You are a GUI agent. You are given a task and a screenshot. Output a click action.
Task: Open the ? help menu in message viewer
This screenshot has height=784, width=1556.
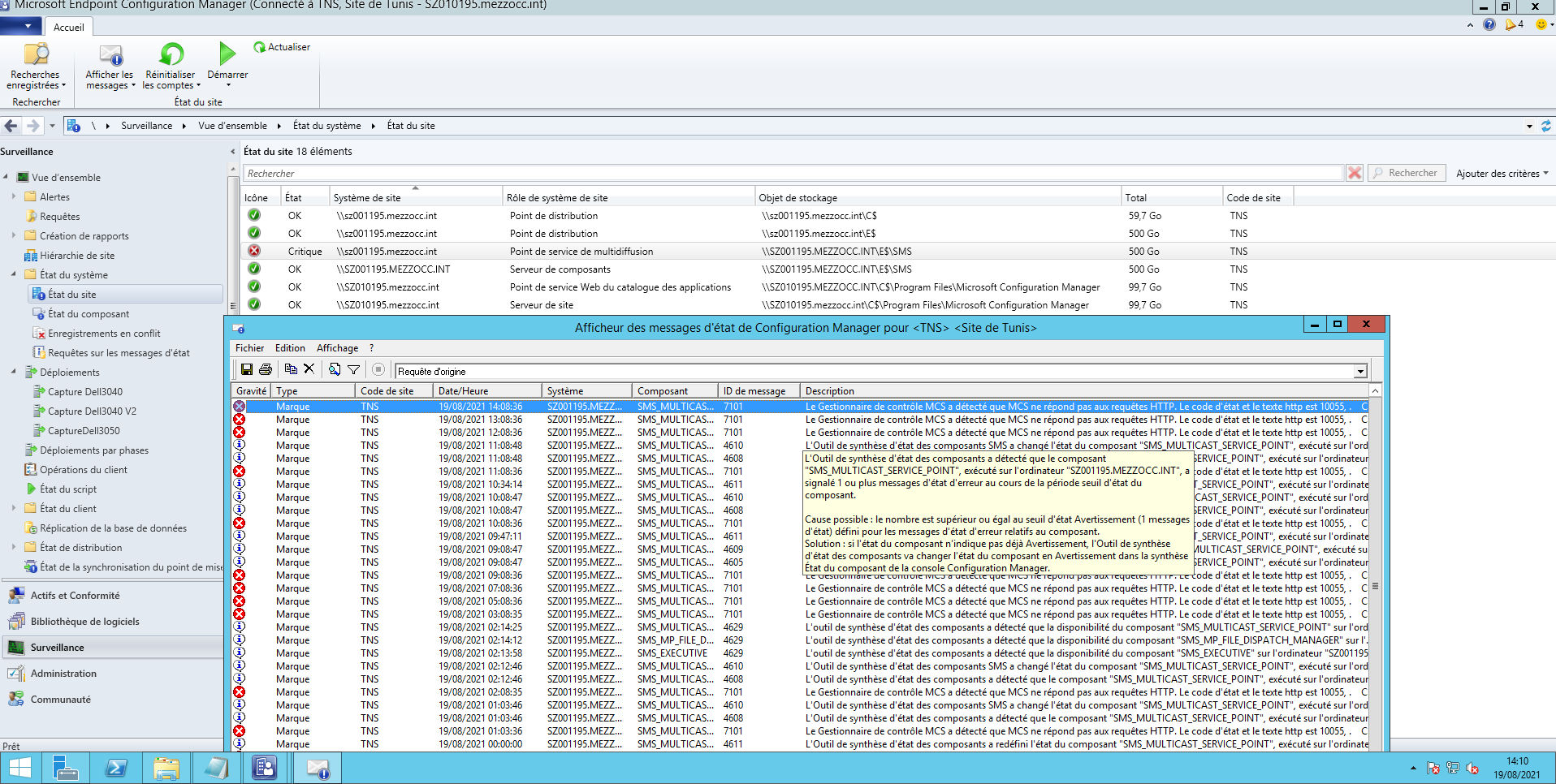click(x=371, y=347)
